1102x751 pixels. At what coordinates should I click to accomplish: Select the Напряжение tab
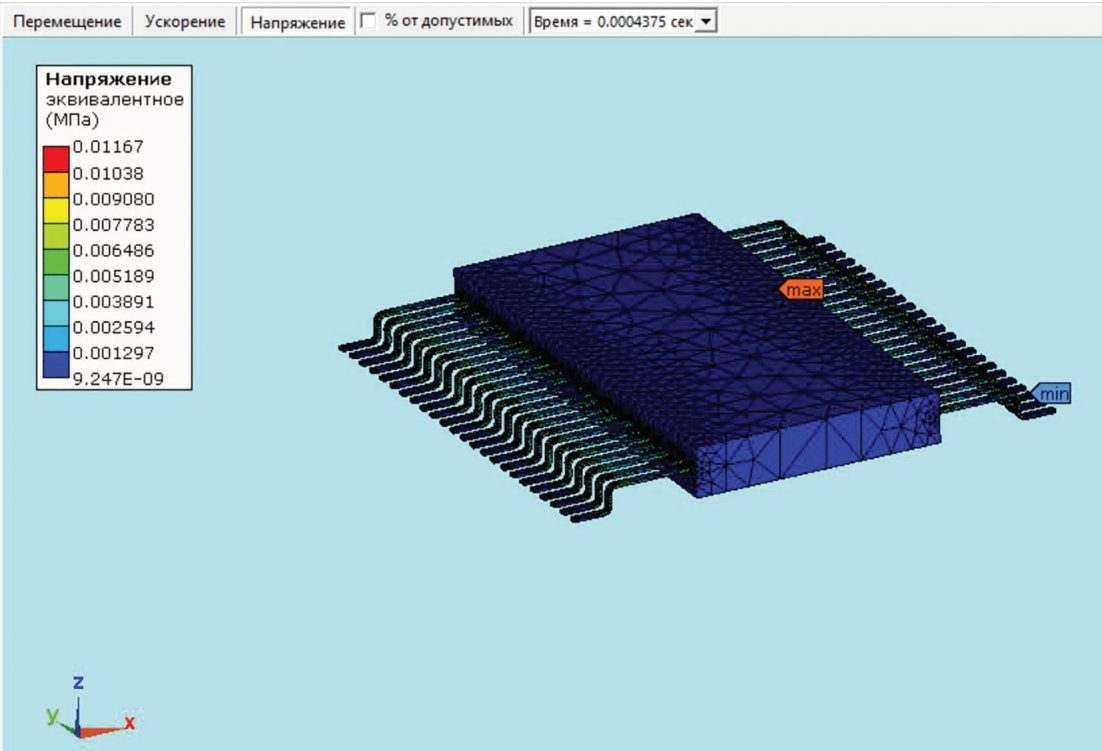297,22
